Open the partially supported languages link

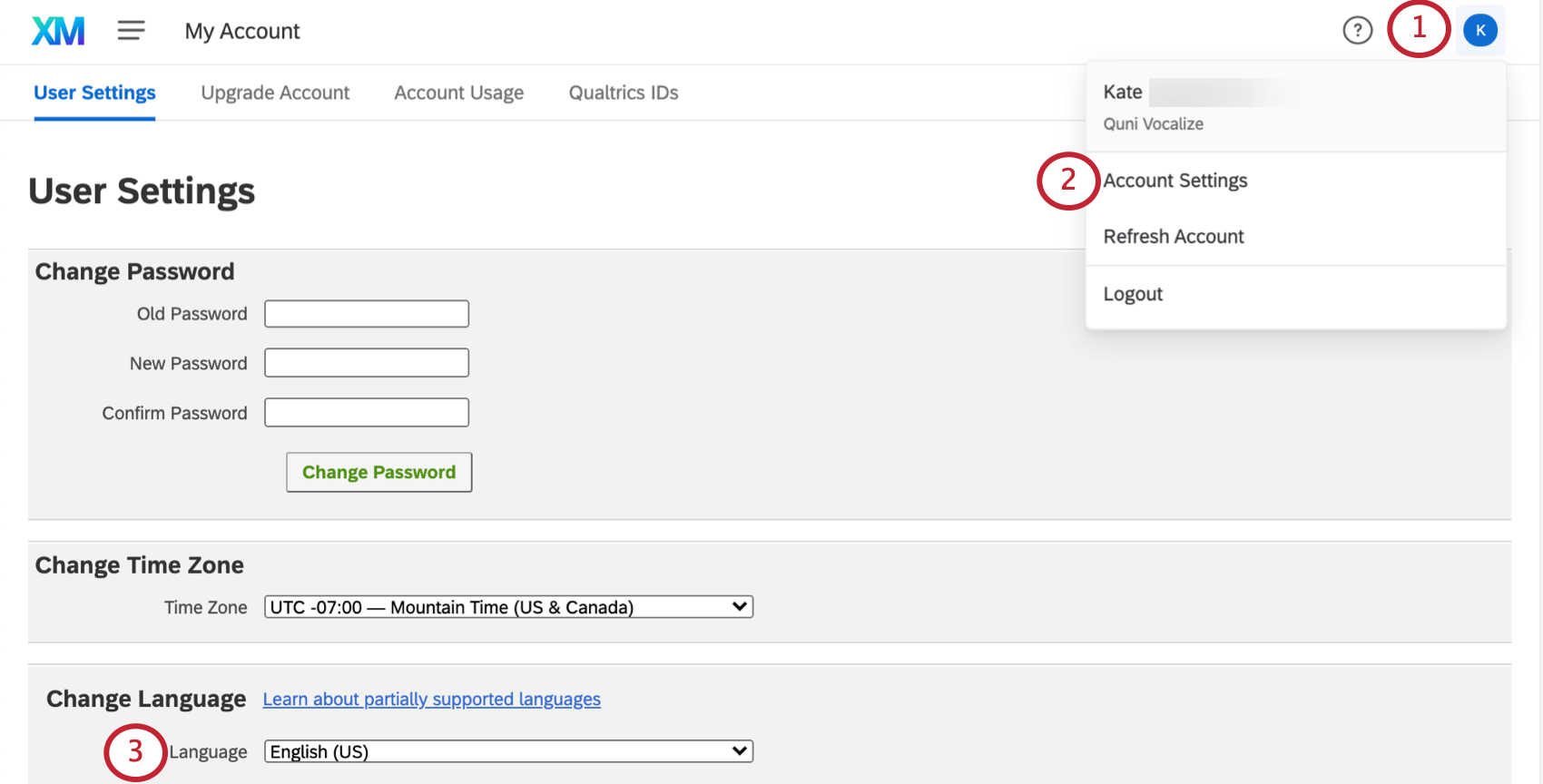(x=431, y=700)
